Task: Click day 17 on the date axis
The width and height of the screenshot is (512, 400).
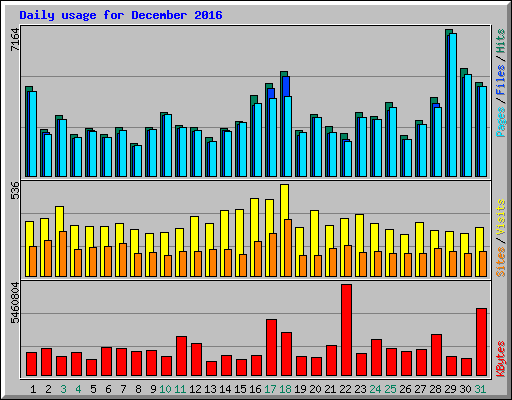Action: (x=270, y=389)
